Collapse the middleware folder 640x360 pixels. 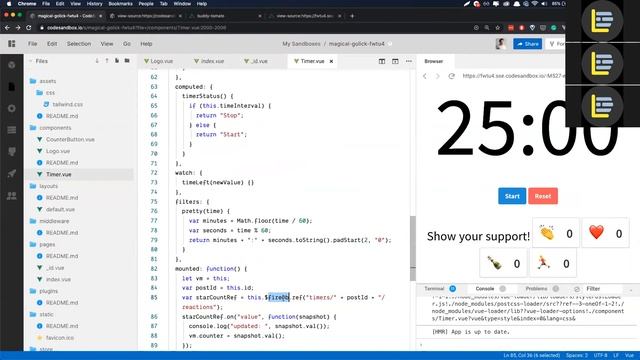49,221
